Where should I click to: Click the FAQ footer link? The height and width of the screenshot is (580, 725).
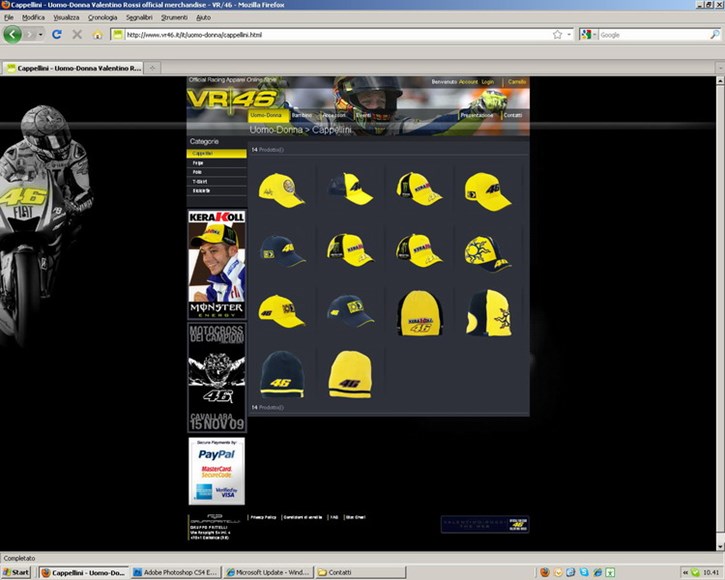click(334, 517)
